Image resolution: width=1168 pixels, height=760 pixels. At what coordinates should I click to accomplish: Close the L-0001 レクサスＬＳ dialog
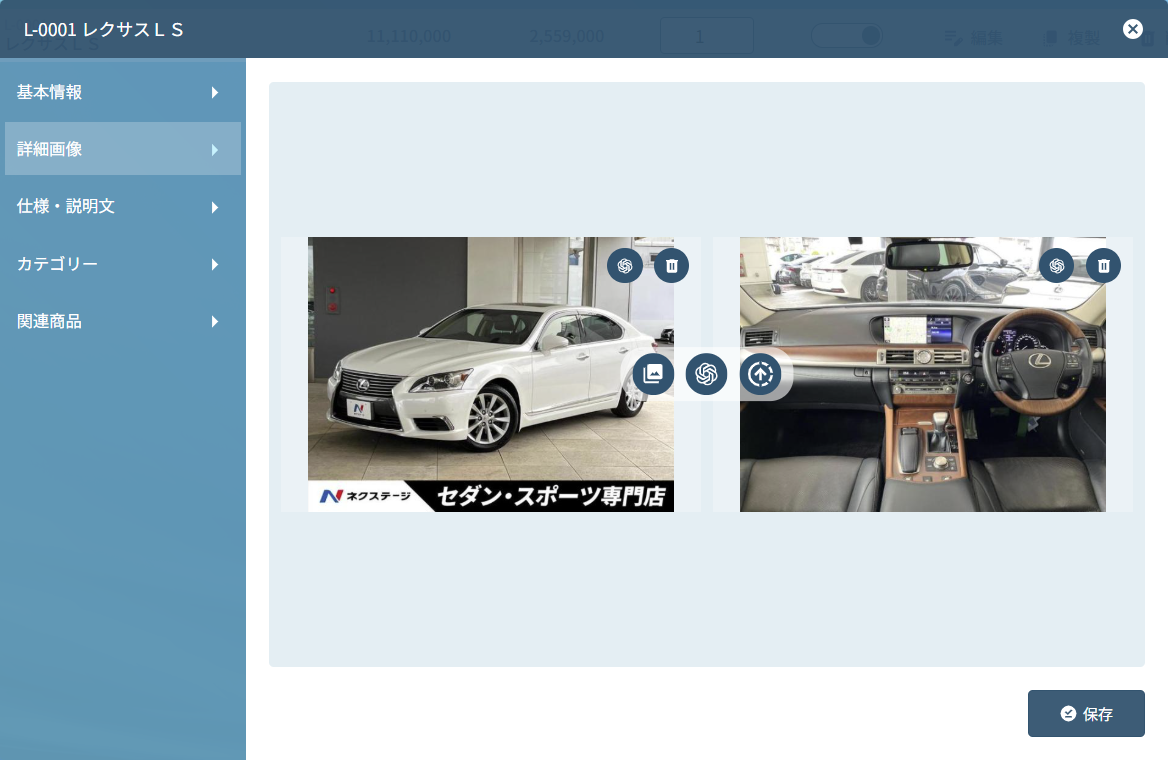tap(1132, 29)
